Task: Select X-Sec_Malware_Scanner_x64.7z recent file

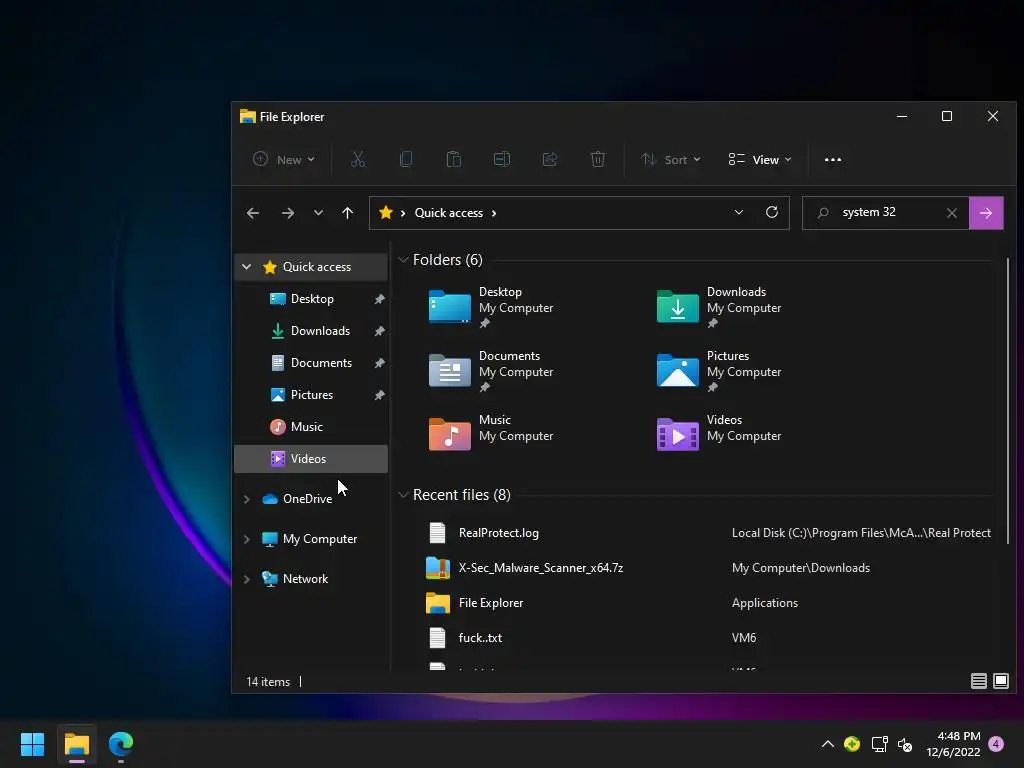Action: click(x=709, y=568)
